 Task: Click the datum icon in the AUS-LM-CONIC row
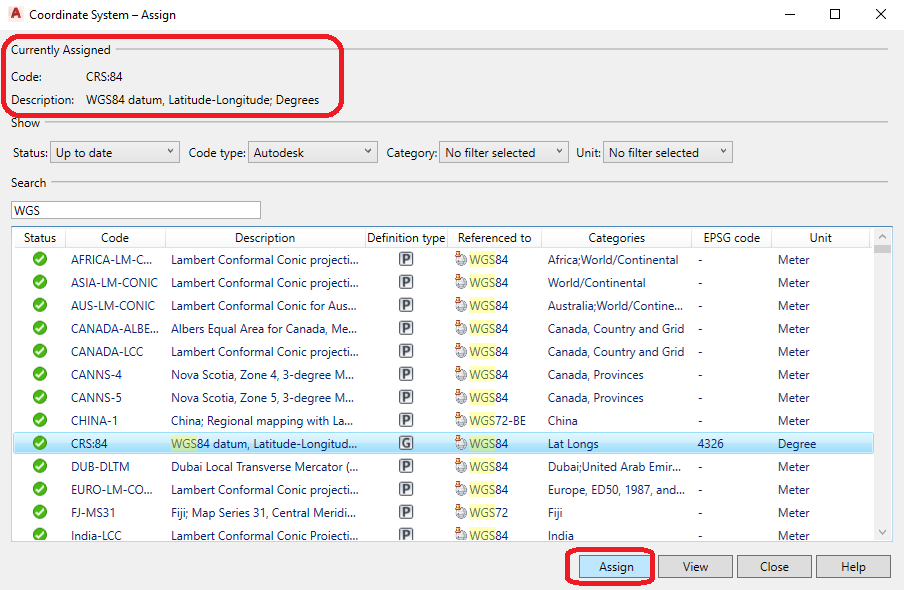coord(461,305)
